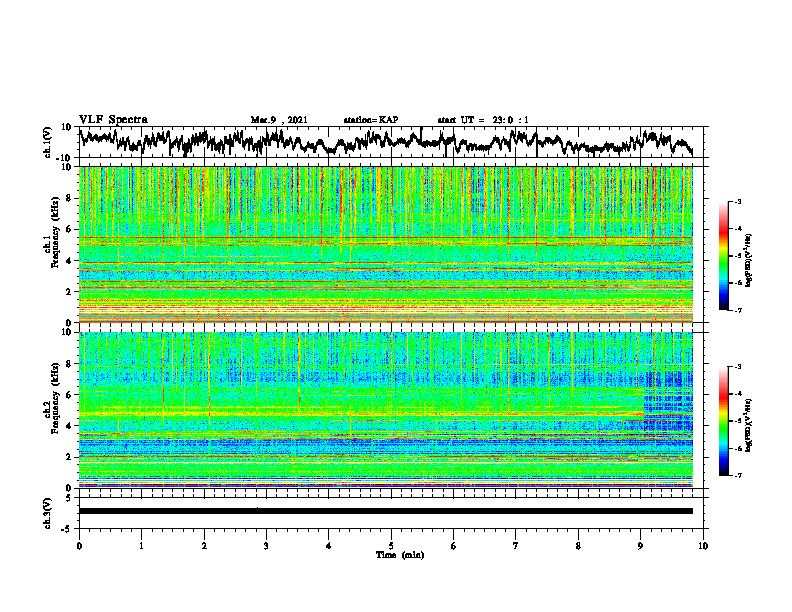
Task: Click the ch.1 spectrogram color scale bar
Action: [723, 256]
